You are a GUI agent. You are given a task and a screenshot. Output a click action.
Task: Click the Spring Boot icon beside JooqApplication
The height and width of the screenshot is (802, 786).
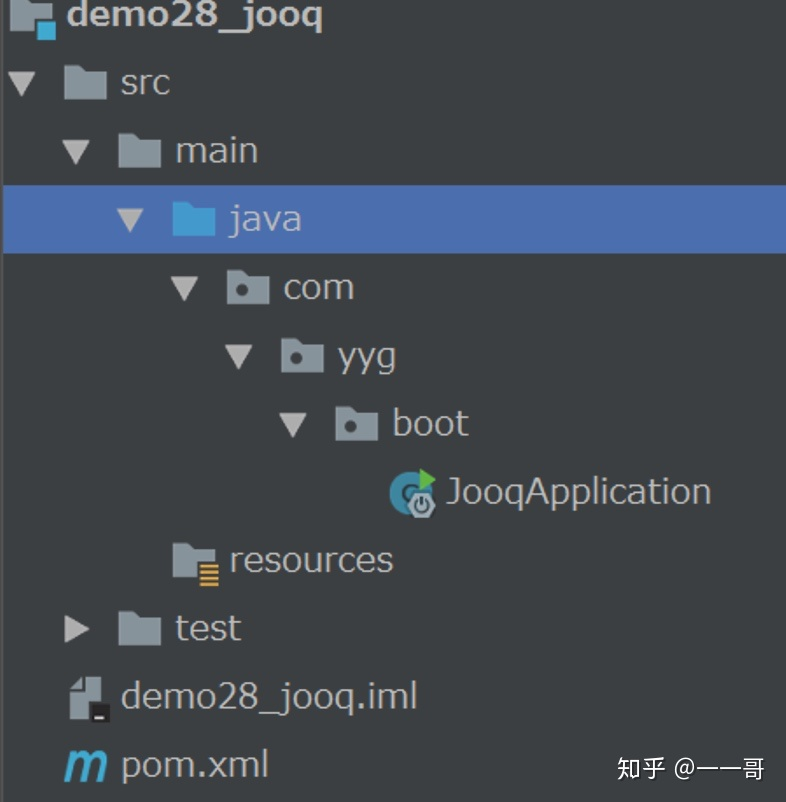pyautogui.click(x=413, y=491)
